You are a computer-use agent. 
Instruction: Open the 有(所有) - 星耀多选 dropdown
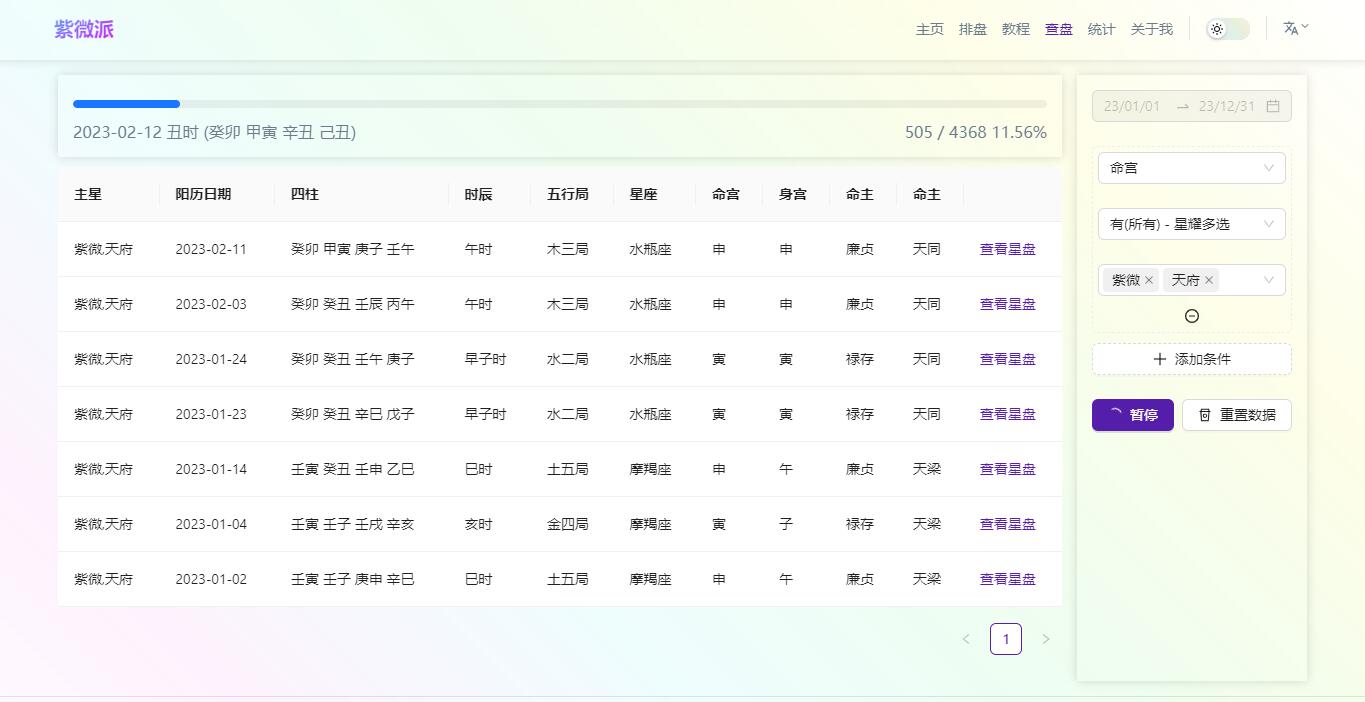(1191, 224)
